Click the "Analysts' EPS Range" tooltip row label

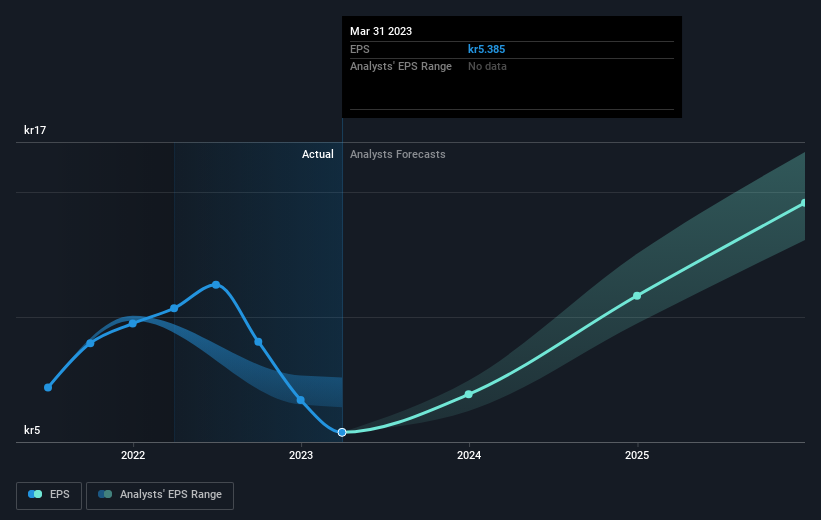pos(401,67)
